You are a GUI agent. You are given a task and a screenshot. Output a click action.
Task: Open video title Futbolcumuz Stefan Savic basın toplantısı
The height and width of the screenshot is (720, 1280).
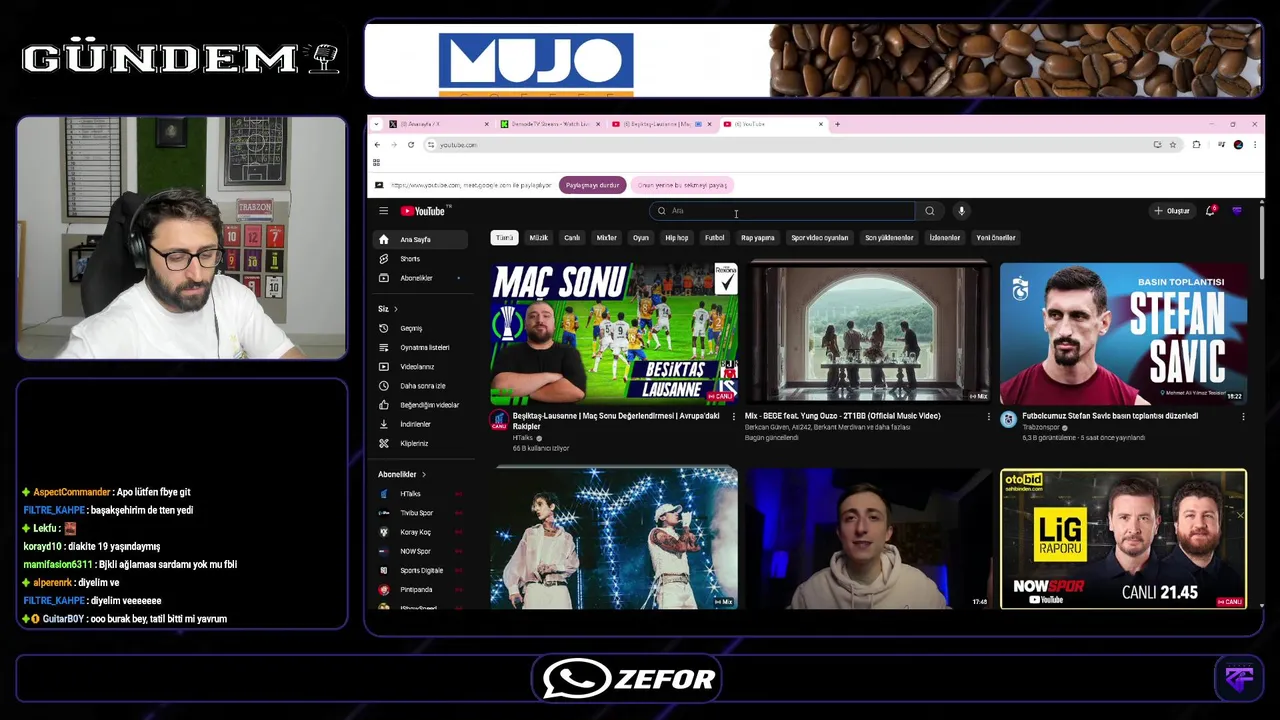(1110, 416)
